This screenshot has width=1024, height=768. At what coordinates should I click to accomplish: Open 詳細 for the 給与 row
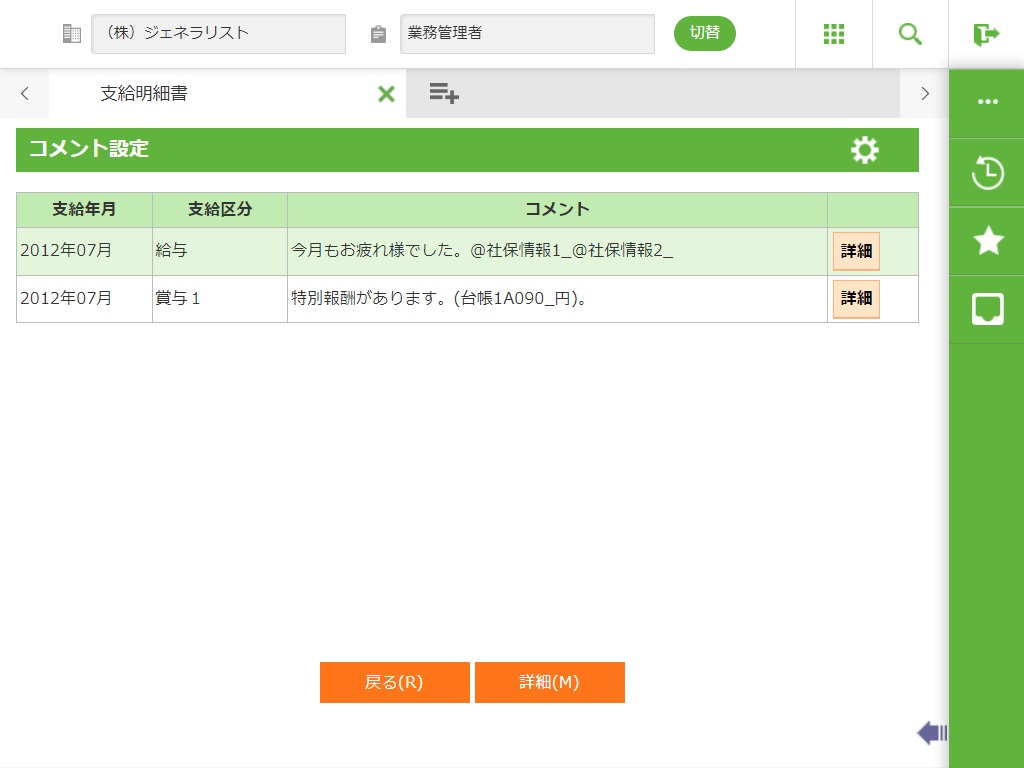(x=856, y=252)
